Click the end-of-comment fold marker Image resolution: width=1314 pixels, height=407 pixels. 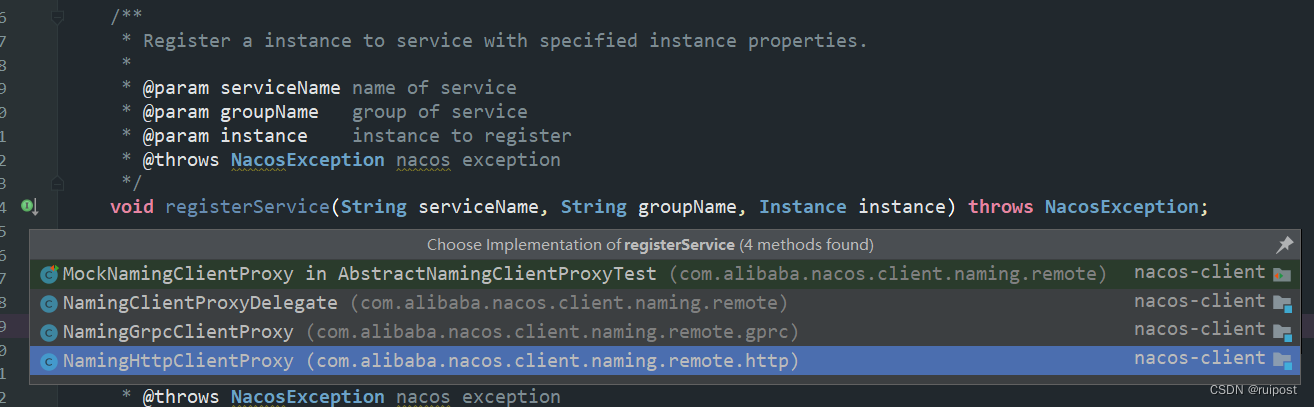57,183
